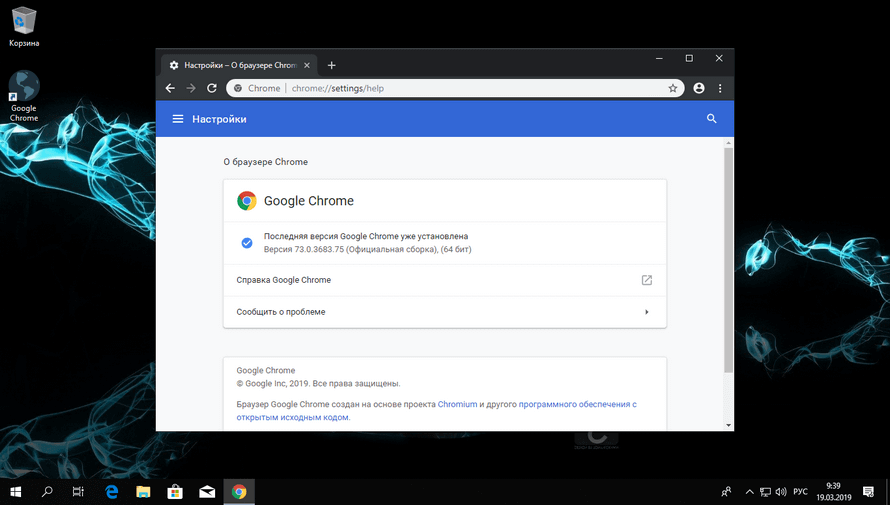This screenshot has height=505, width=890.
Task: Click the blue update checkmark icon
Action: (246, 243)
